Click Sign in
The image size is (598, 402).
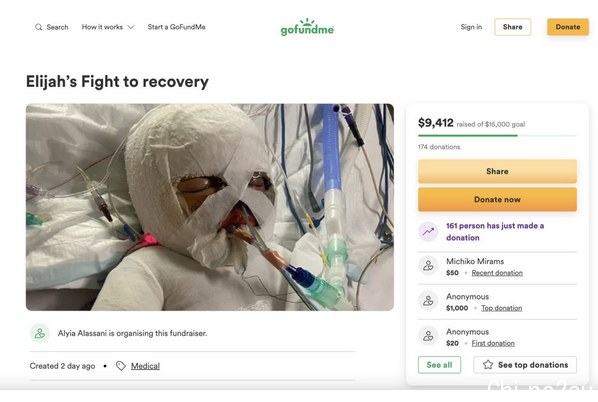click(x=471, y=27)
